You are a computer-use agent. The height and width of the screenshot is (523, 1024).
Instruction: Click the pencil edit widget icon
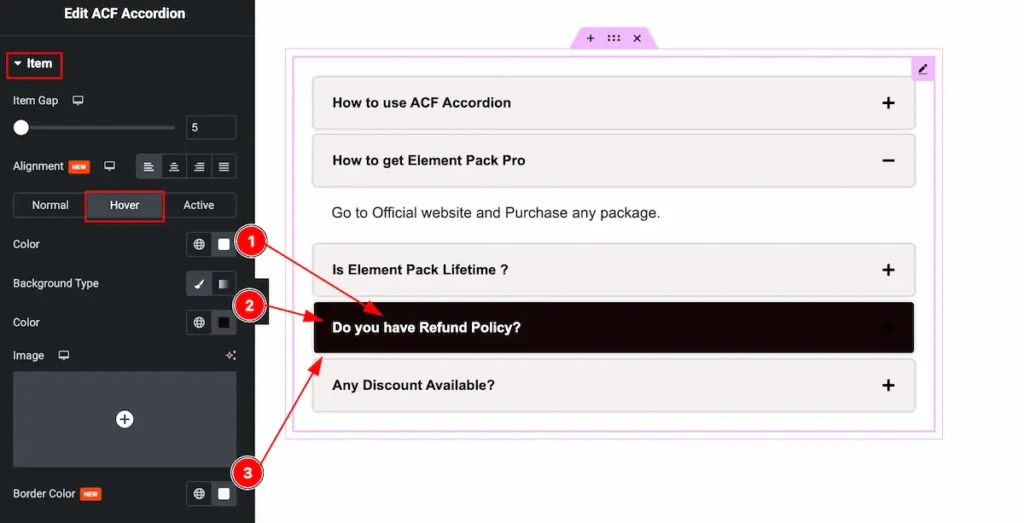(x=923, y=69)
